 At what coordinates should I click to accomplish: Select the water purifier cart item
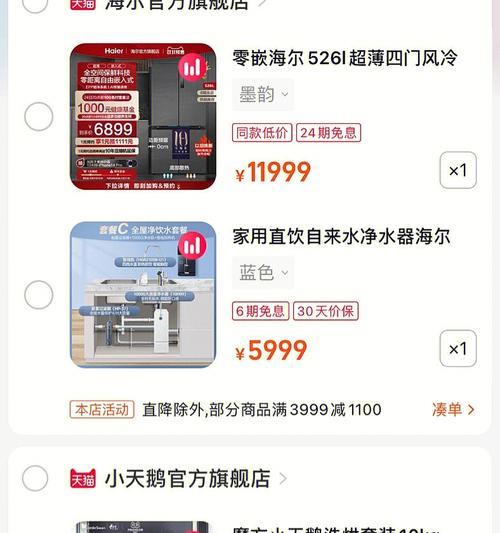point(39,295)
